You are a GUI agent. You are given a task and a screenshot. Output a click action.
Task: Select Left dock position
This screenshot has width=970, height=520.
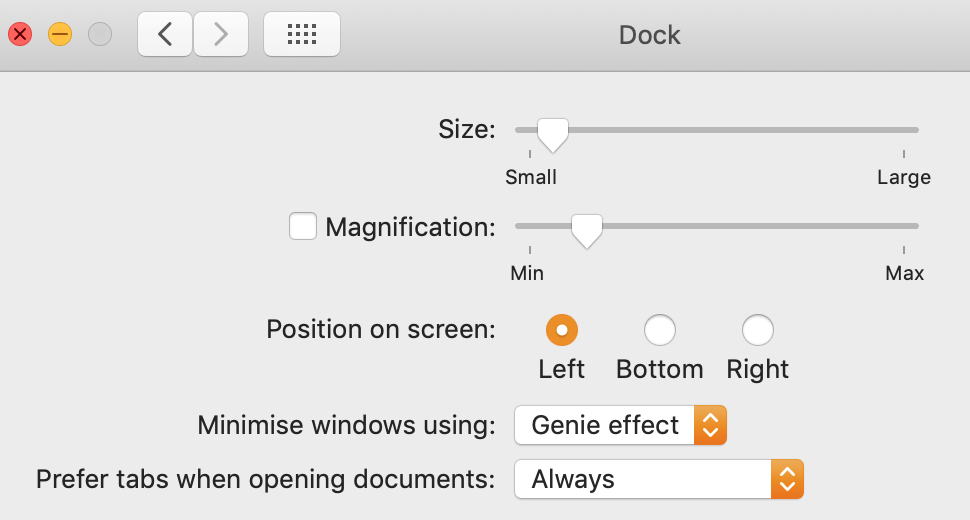tap(561, 329)
